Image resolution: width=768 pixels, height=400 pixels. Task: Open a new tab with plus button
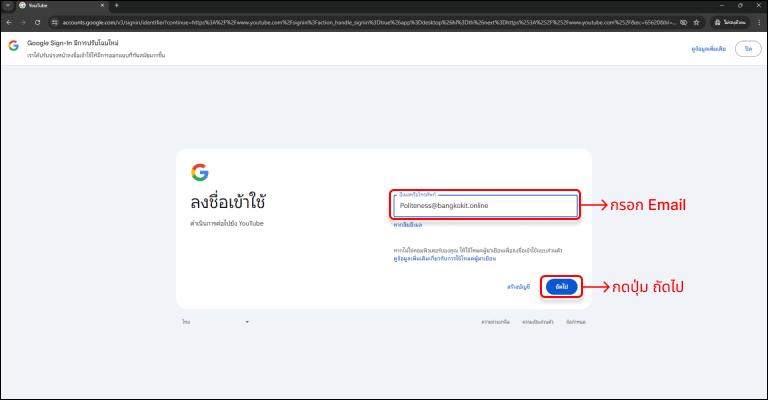tap(117, 5)
